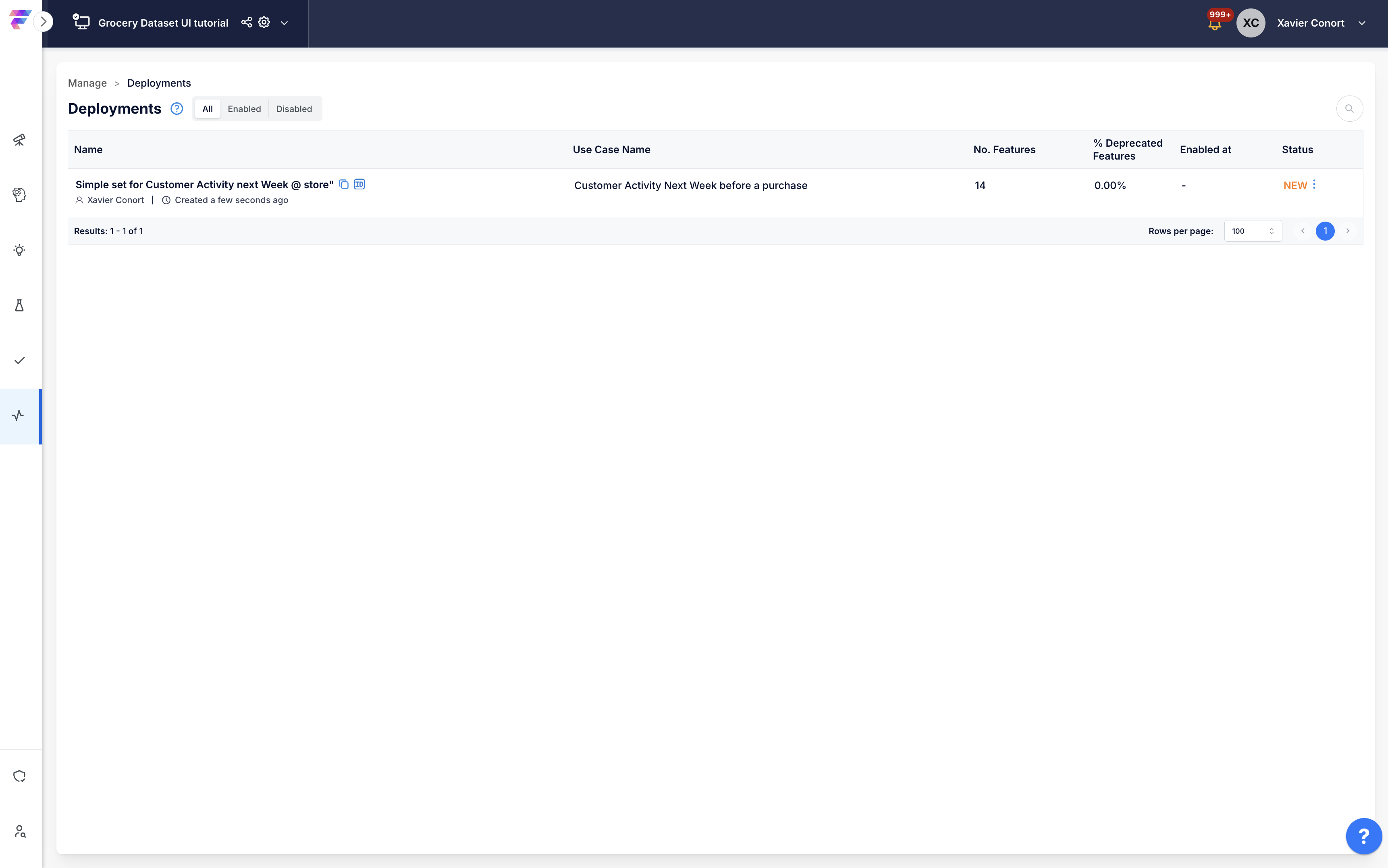This screenshot has width=1388, height=868.
Task: Copy the deployment name with copy icon
Action: [344, 184]
